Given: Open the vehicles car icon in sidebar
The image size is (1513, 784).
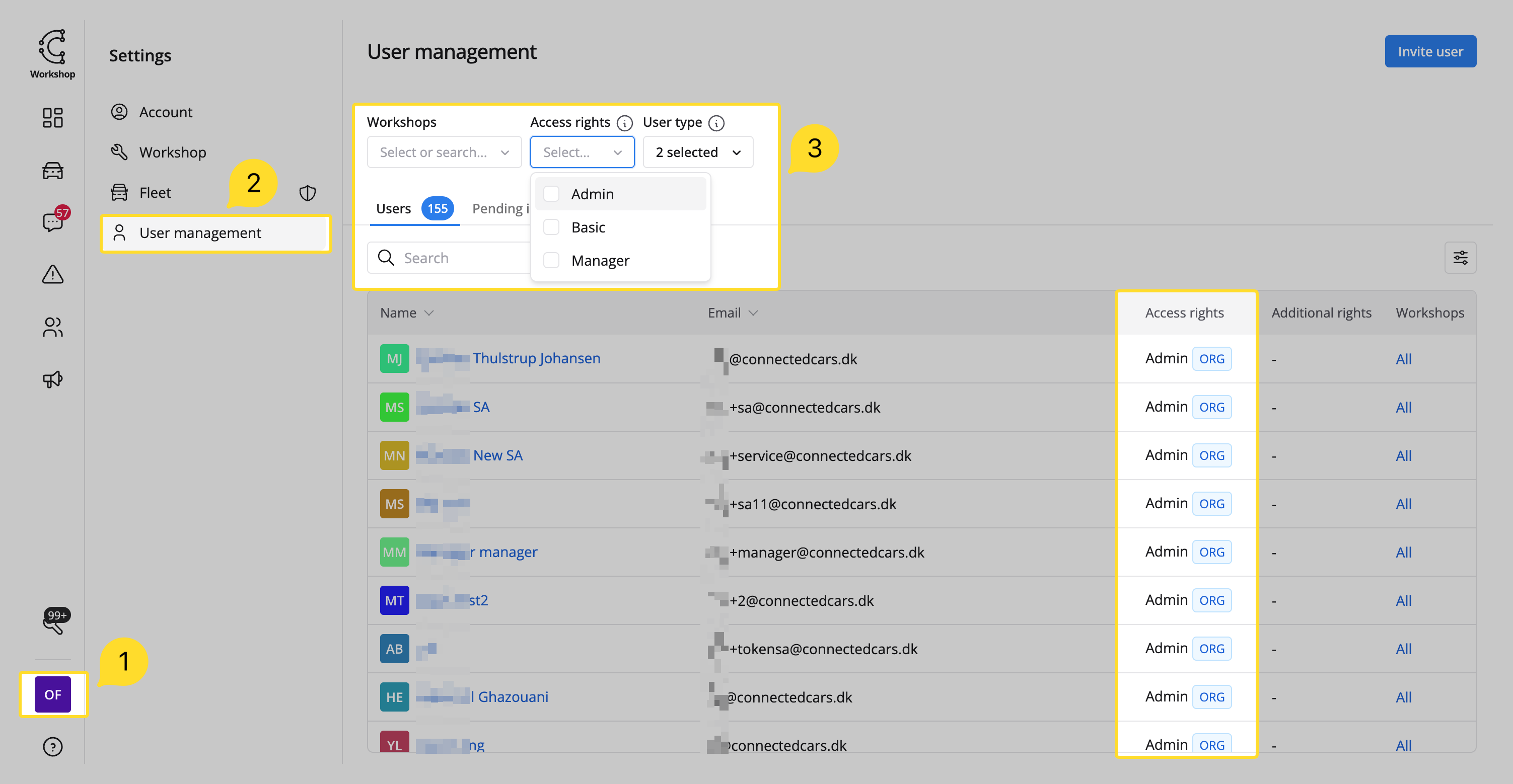Looking at the screenshot, I should 52,170.
